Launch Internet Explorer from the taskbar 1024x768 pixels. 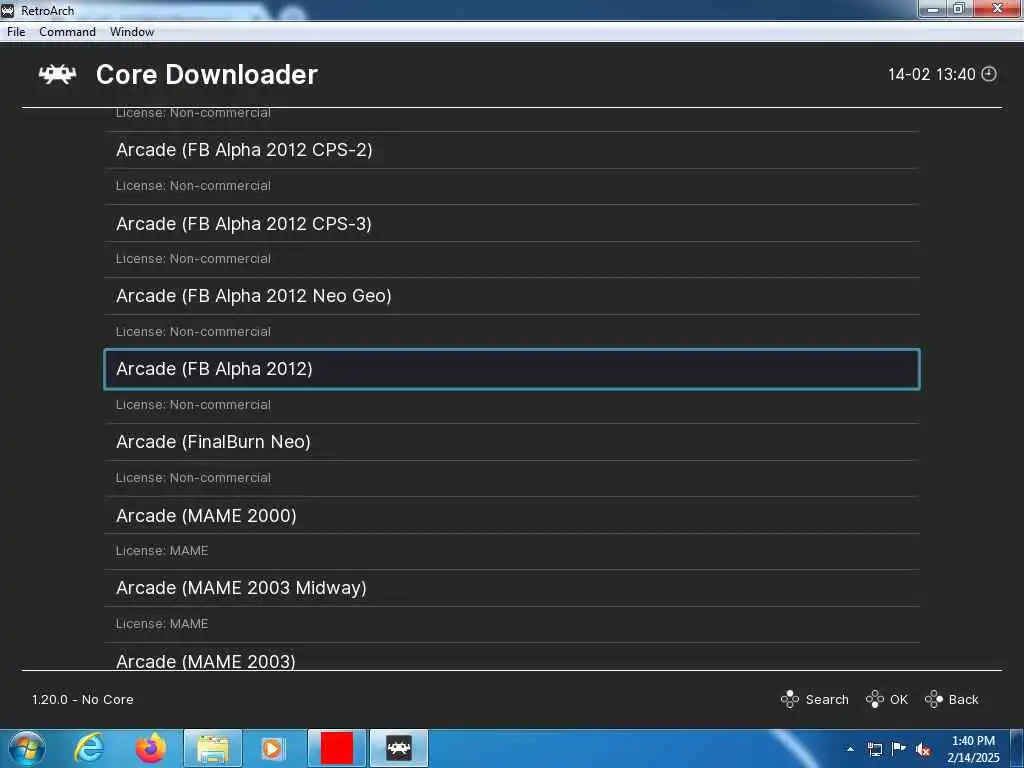tap(89, 748)
